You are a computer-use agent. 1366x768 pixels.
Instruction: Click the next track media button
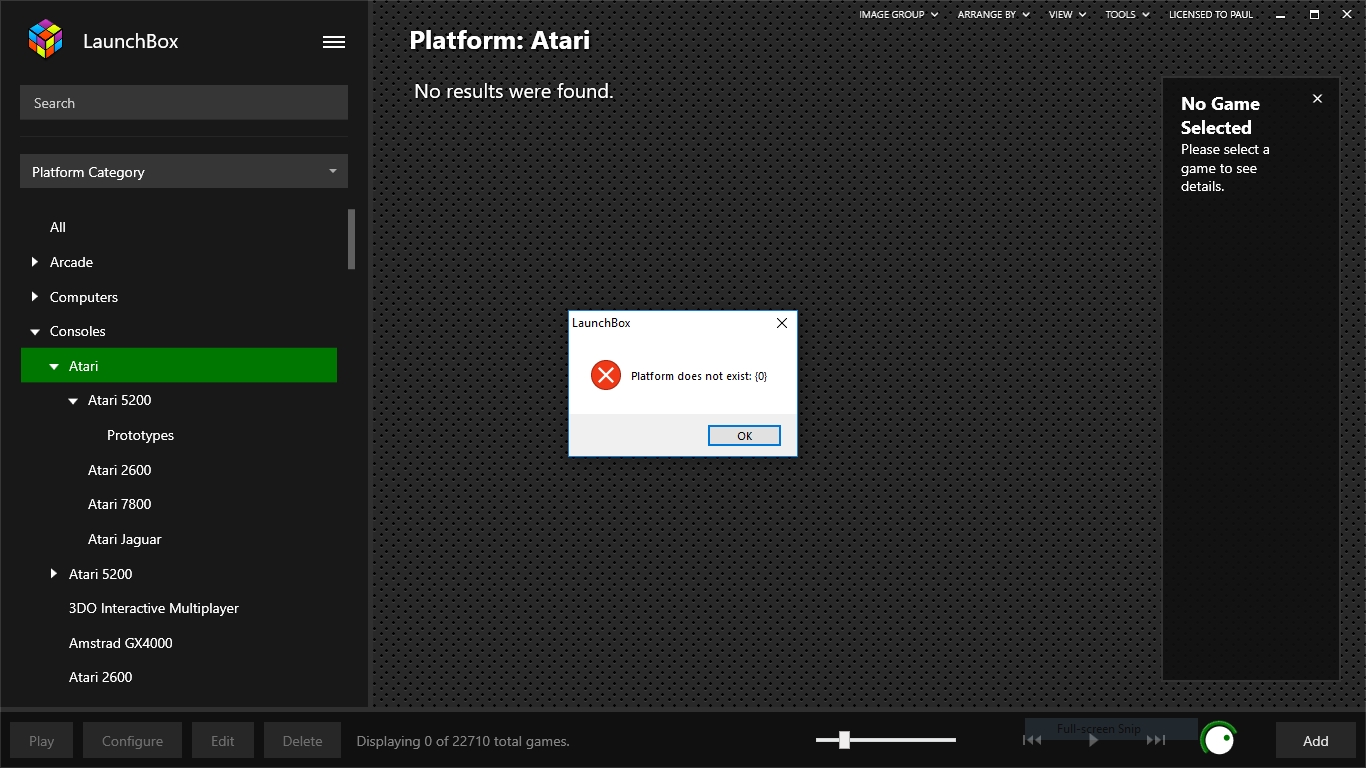1156,740
